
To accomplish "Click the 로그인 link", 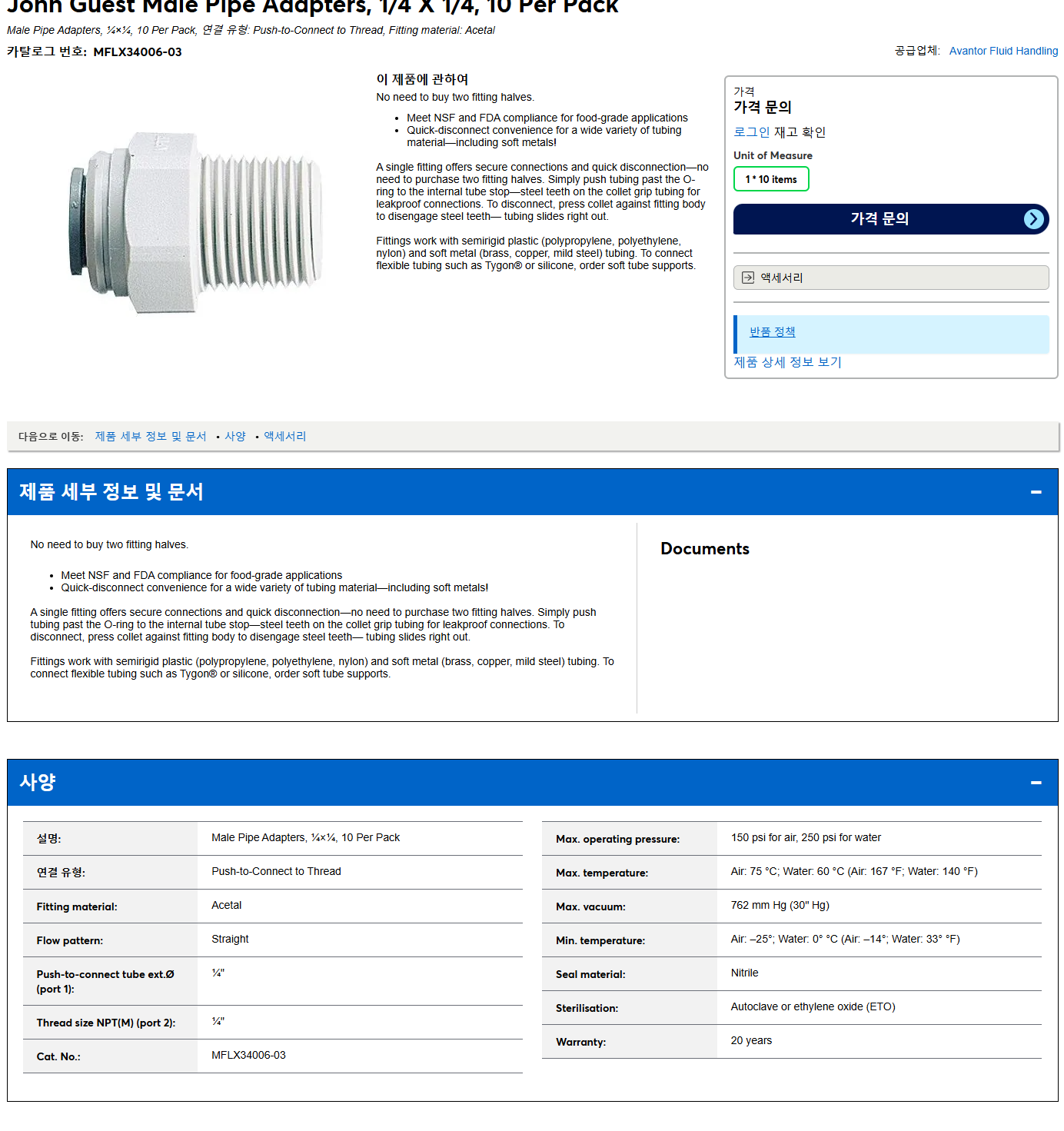I will 751,132.
